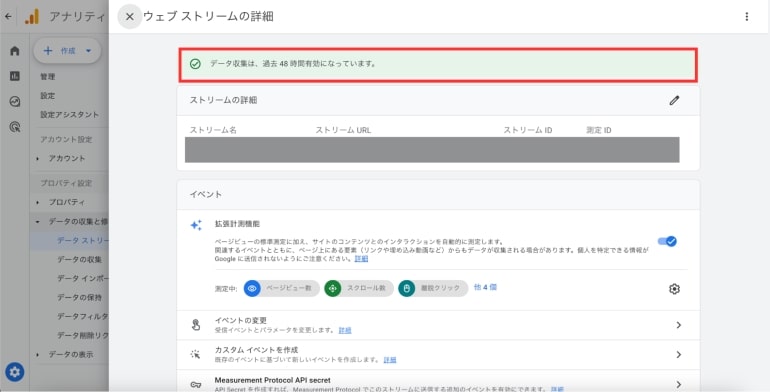Open 設定アシスタント menu item
Screen dimensions: 770x392
pos(69,114)
